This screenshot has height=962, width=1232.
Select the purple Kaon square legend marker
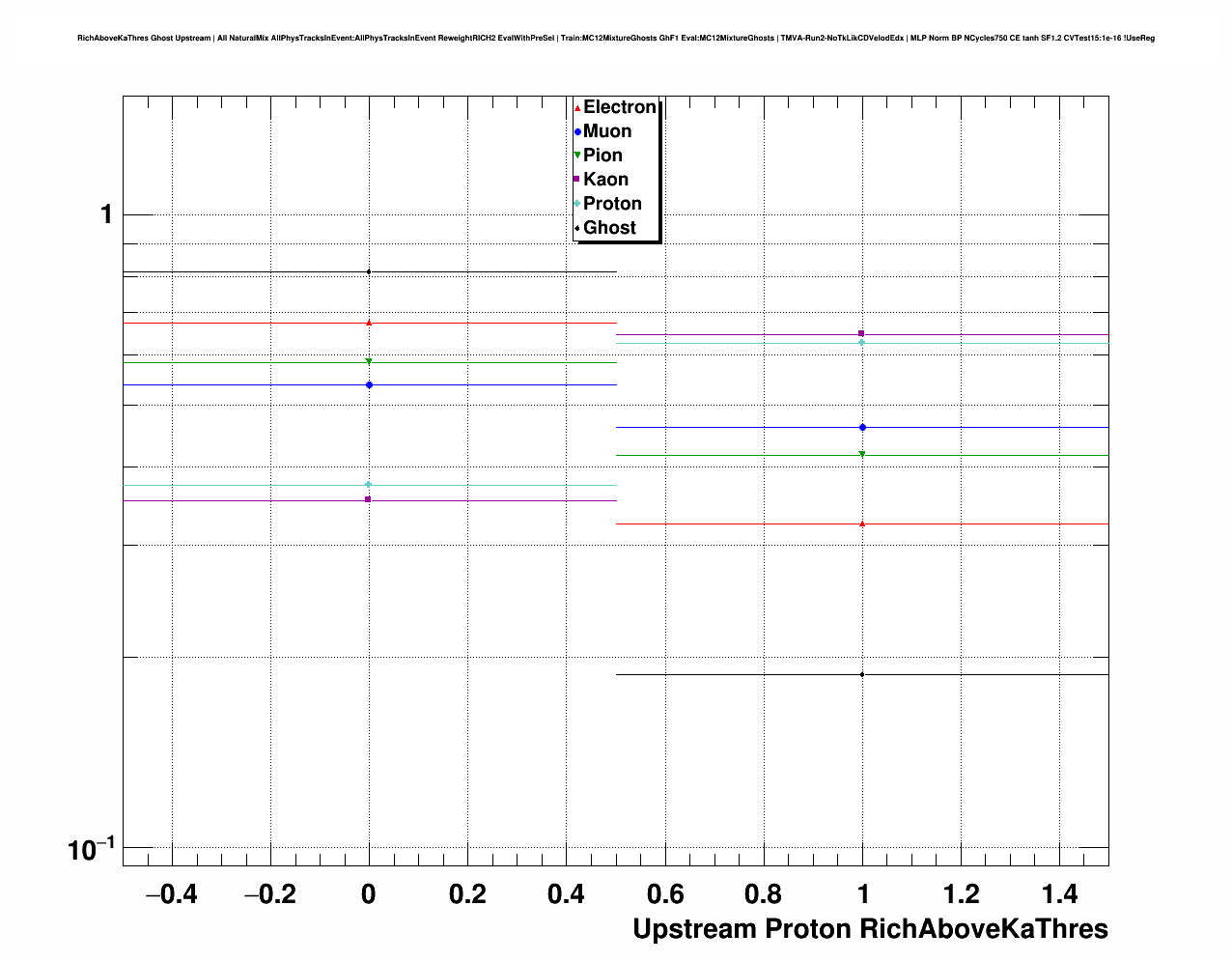(x=577, y=180)
